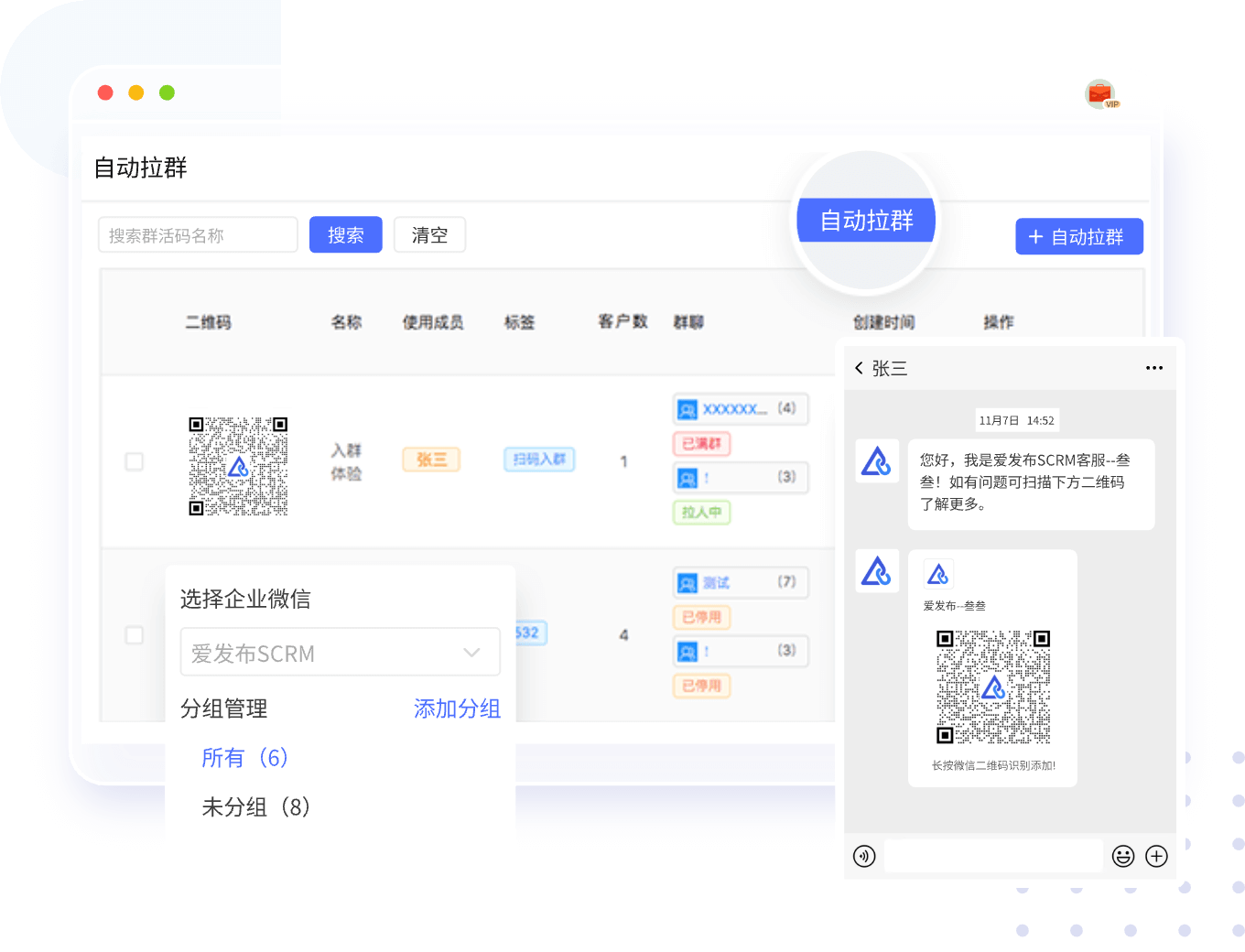Click the VIP red packet icon at top right
Screen dimensions: 1245x952
1100,93
